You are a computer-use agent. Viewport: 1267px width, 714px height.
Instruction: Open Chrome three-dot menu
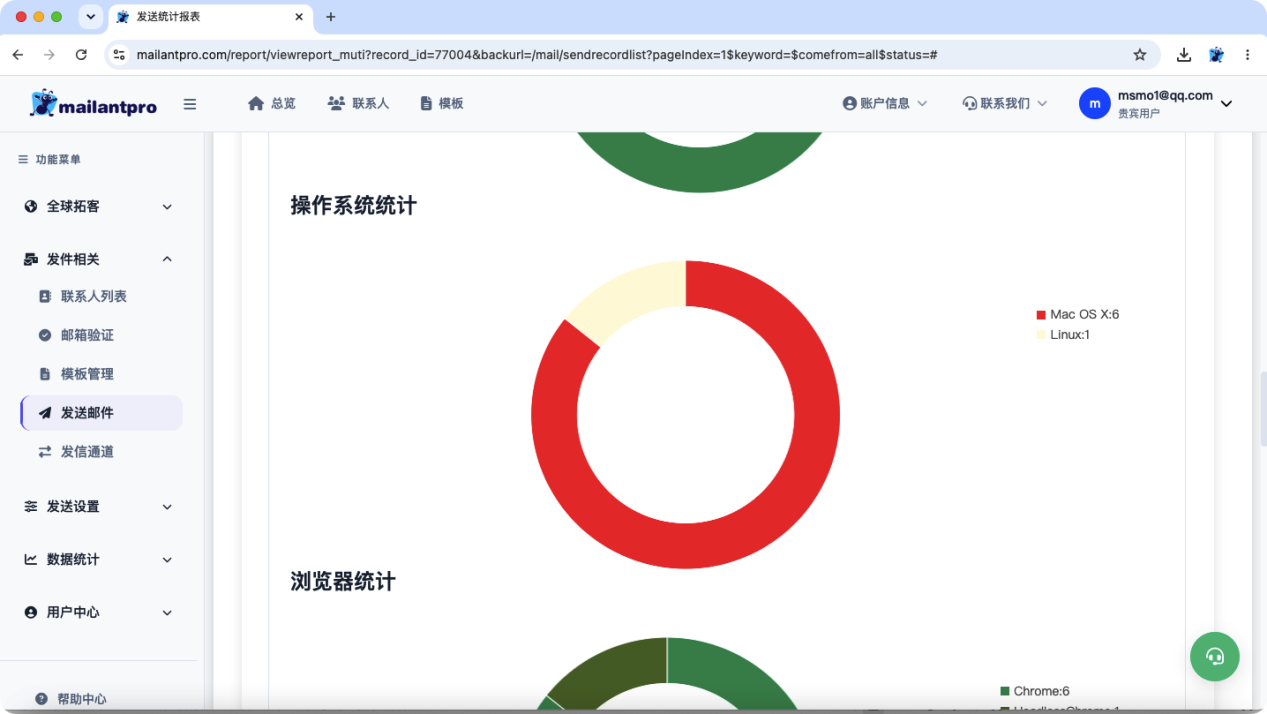(x=1247, y=55)
